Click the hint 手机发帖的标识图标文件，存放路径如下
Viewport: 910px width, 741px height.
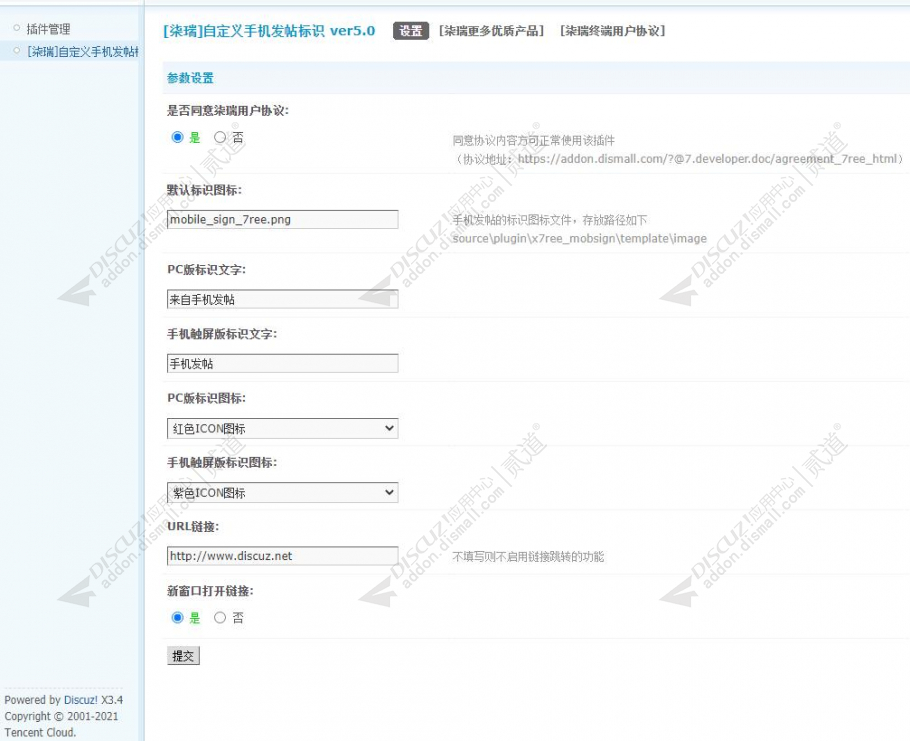point(550,220)
